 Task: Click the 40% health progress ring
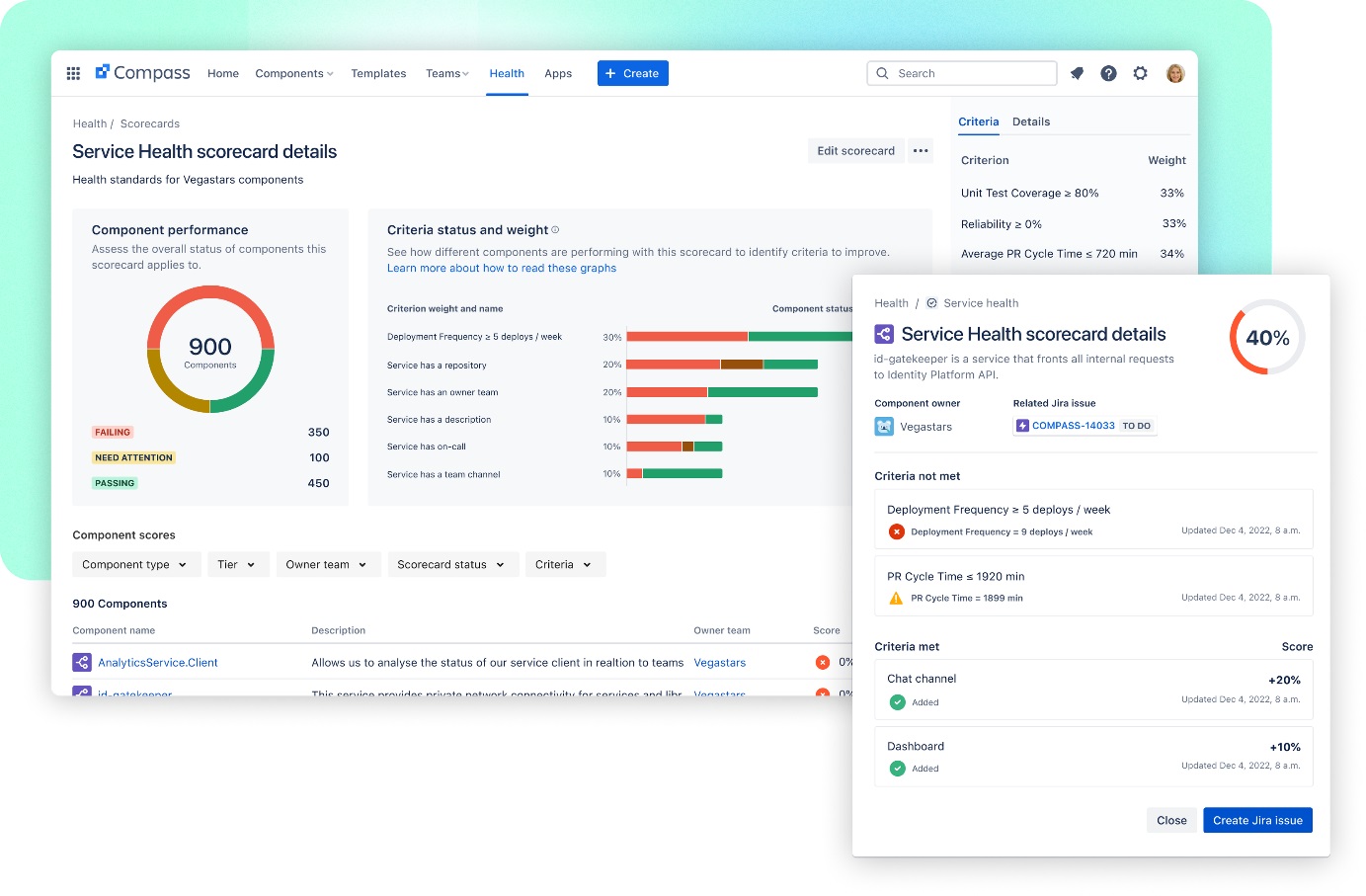pyautogui.click(x=1267, y=337)
